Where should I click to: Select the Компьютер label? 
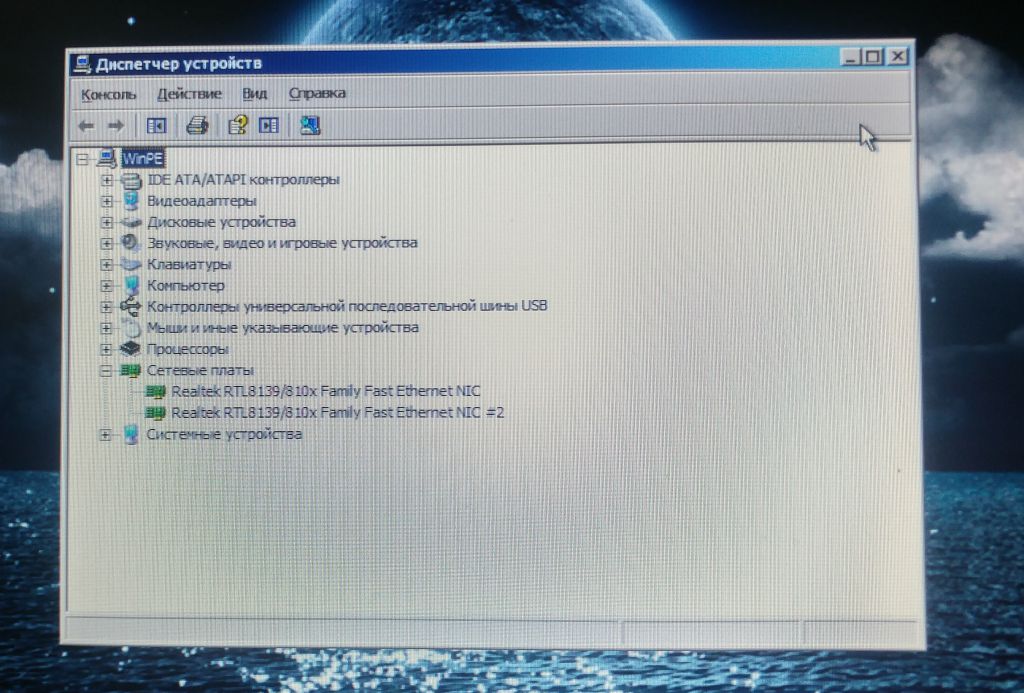(186, 285)
